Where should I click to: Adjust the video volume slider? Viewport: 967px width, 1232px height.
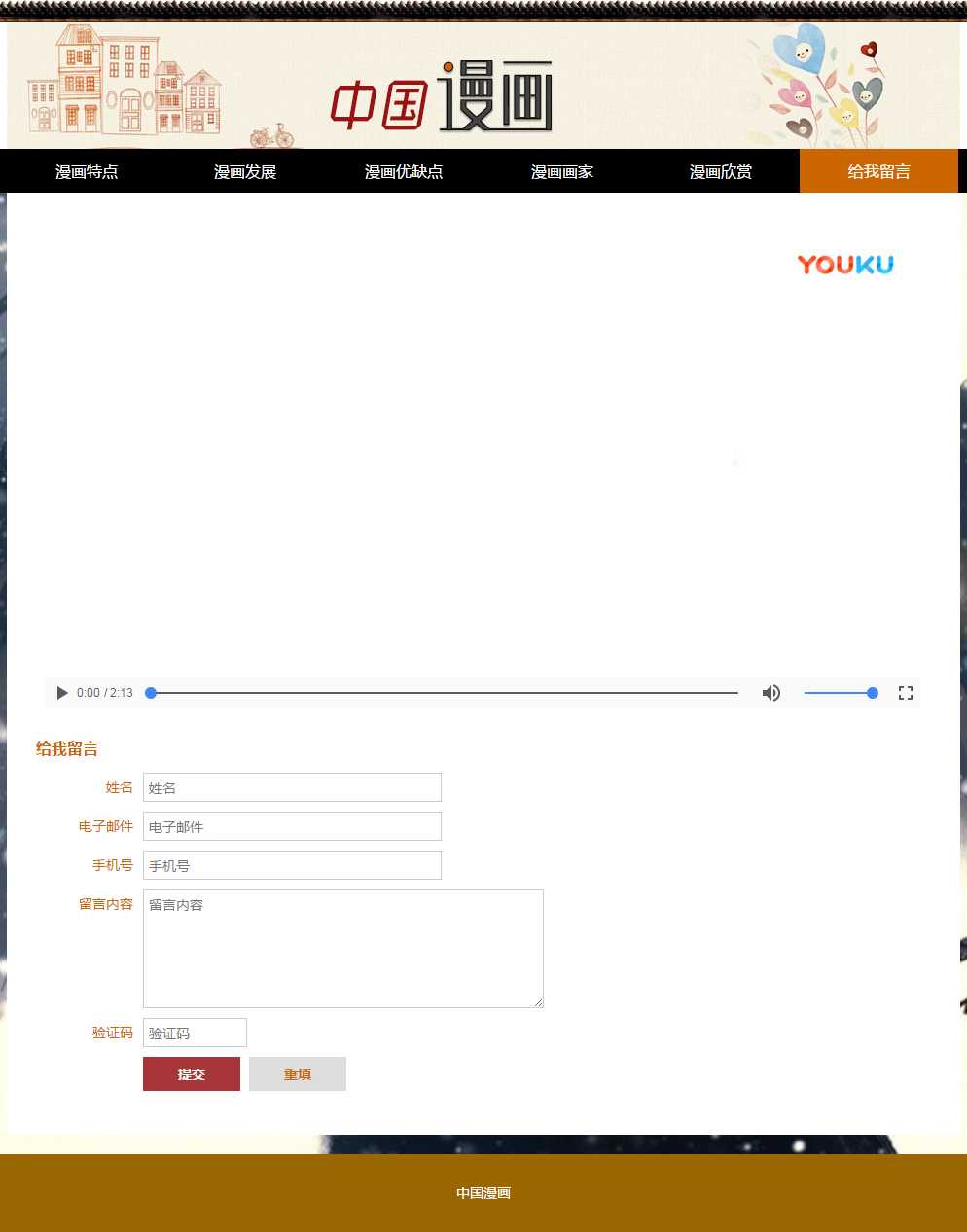pos(841,693)
